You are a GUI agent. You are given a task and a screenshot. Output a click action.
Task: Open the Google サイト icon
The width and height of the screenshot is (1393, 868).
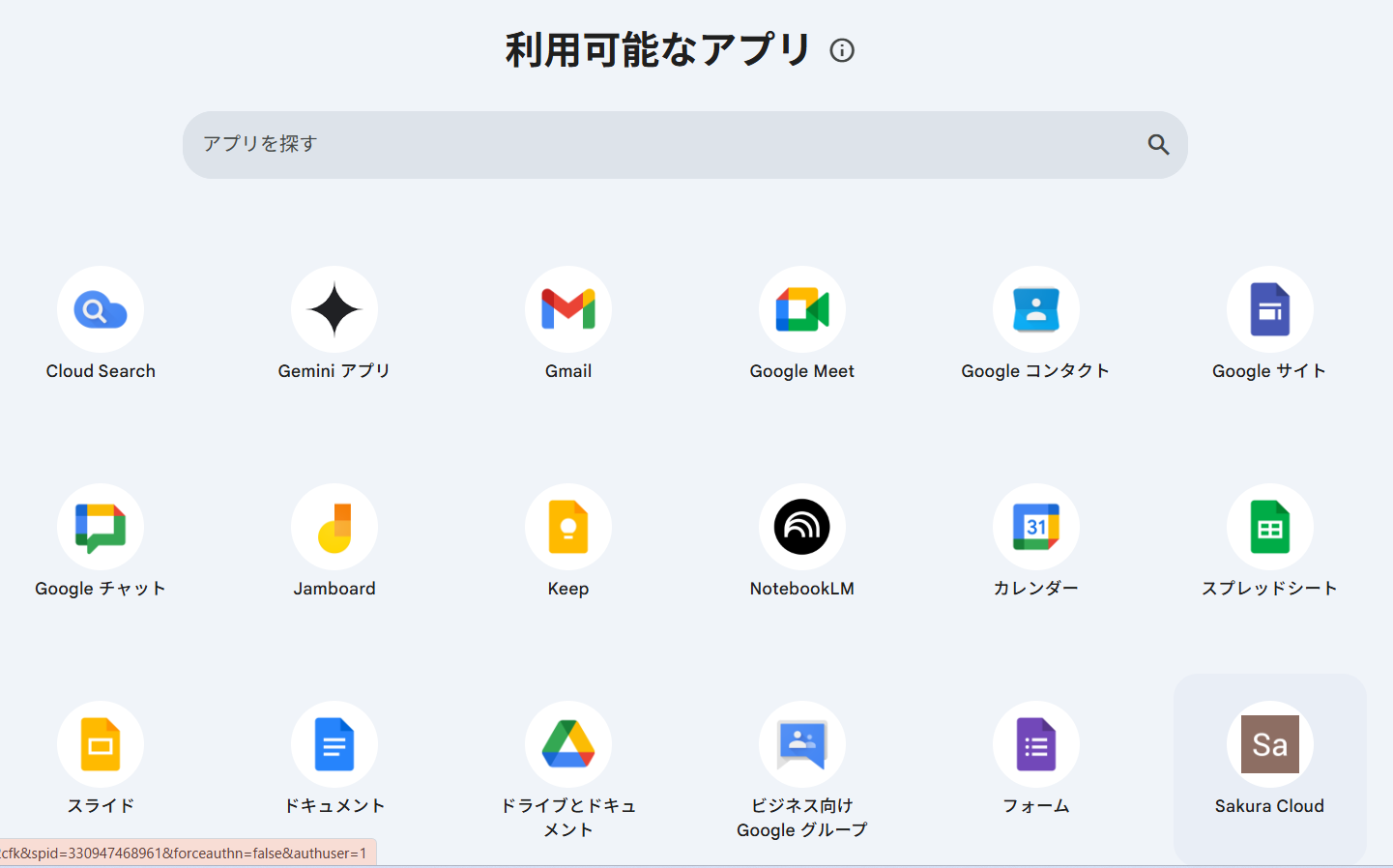click(x=1270, y=309)
